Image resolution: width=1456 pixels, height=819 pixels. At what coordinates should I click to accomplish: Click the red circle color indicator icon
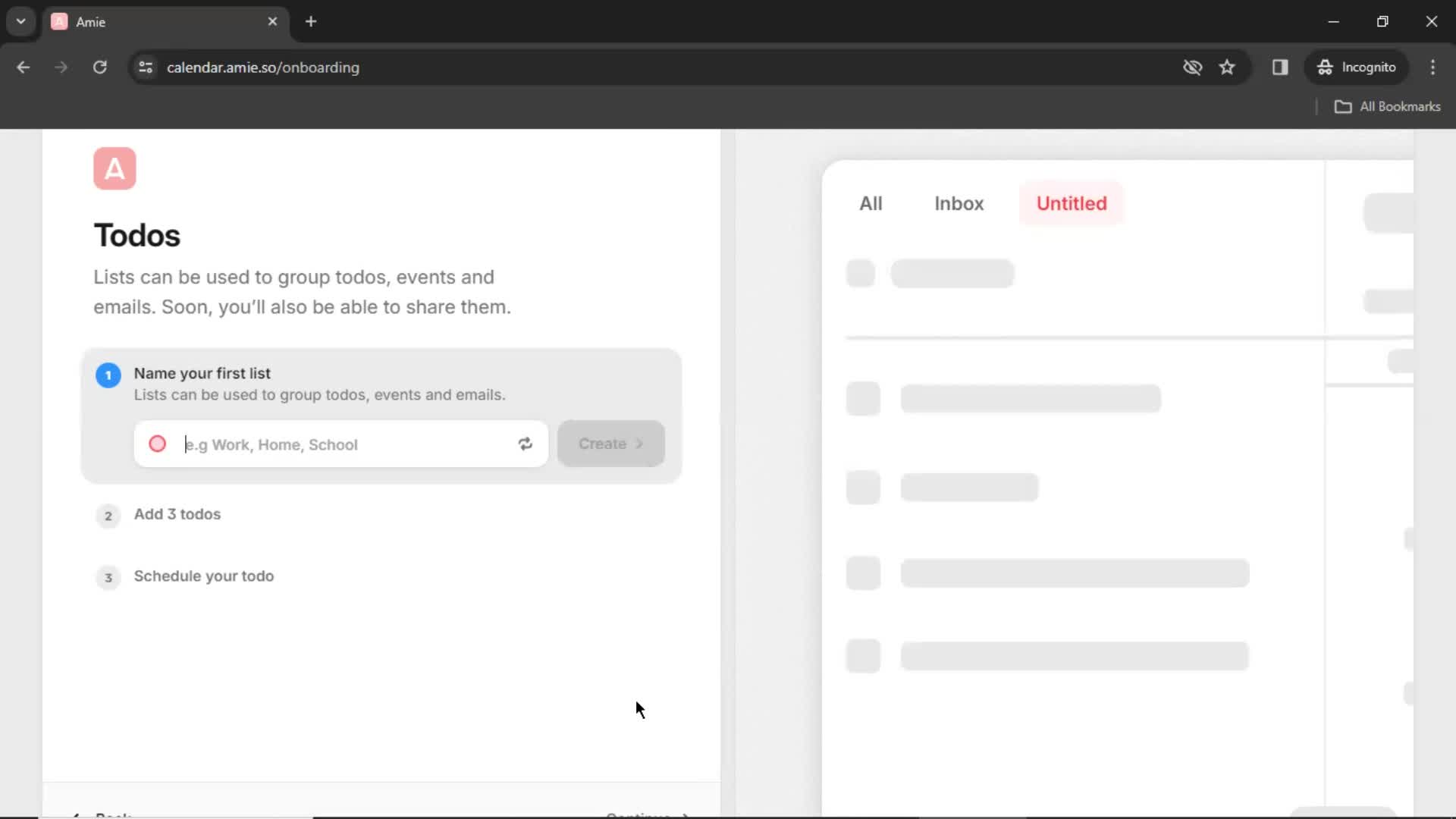[157, 444]
